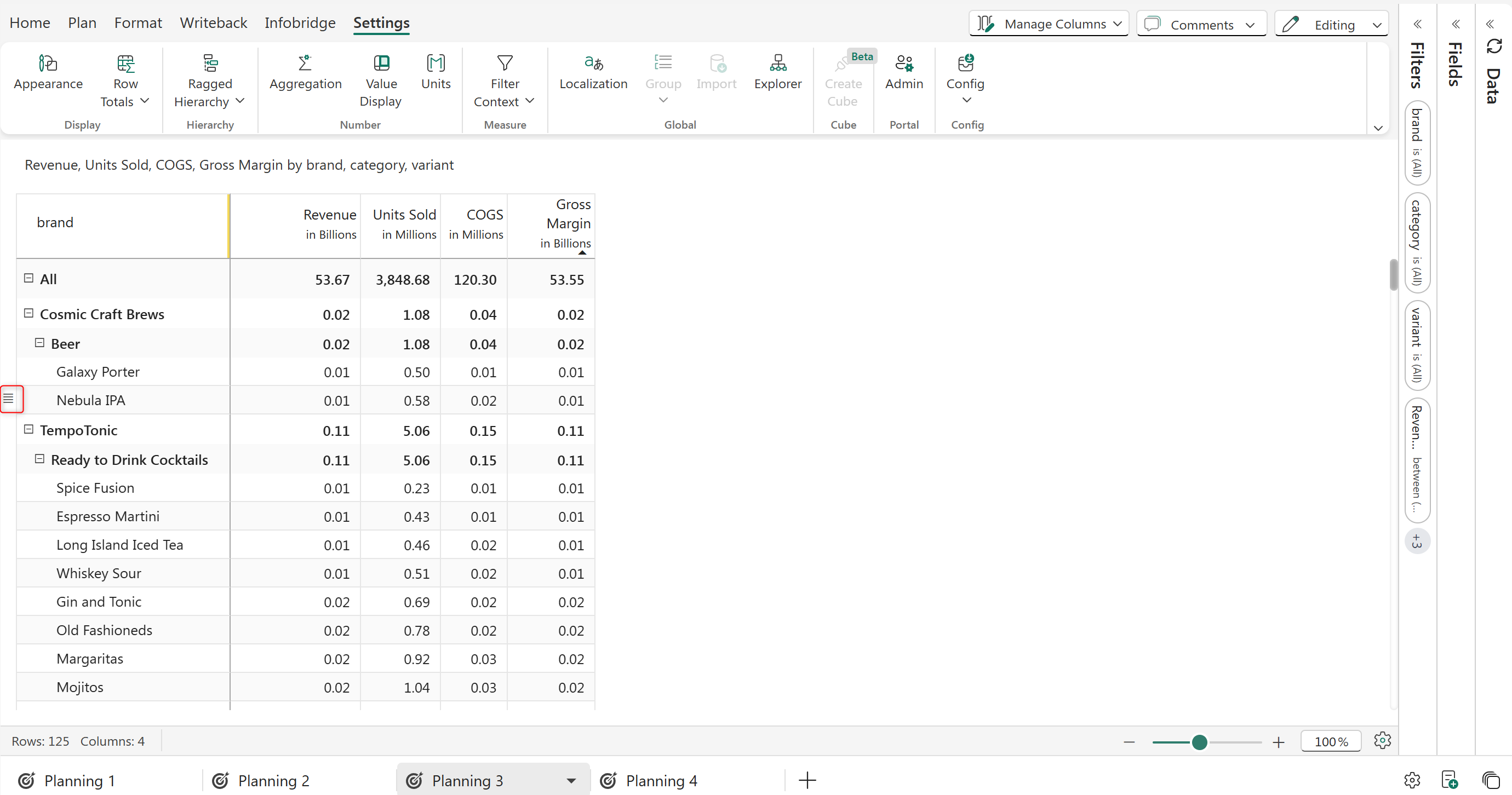The height and width of the screenshot is (795, 1512).
Task: Collapse the All row
Action: (28, 278)
